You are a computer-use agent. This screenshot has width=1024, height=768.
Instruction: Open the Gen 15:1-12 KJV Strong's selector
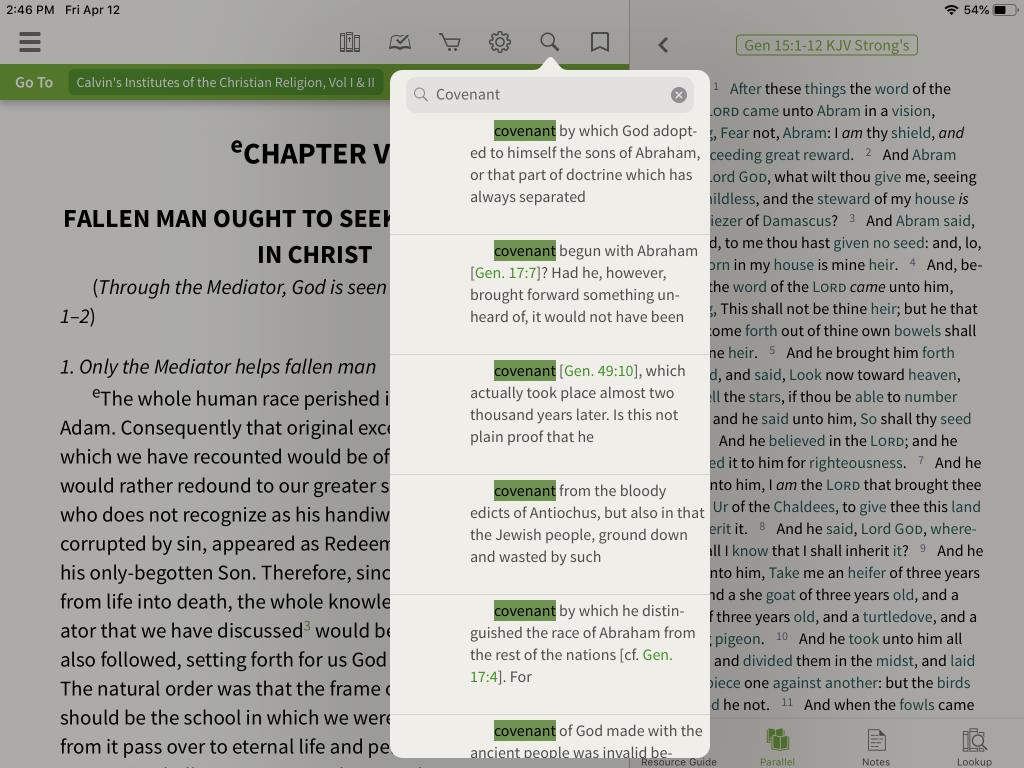pos(827,45)
